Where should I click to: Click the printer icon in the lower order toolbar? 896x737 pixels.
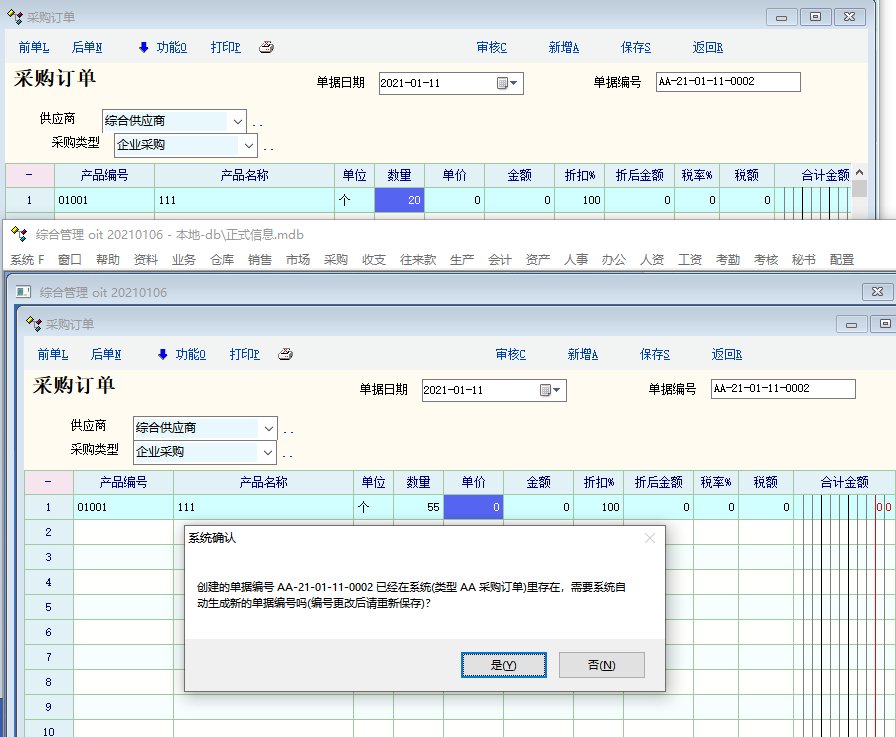[x=285, y=354]
